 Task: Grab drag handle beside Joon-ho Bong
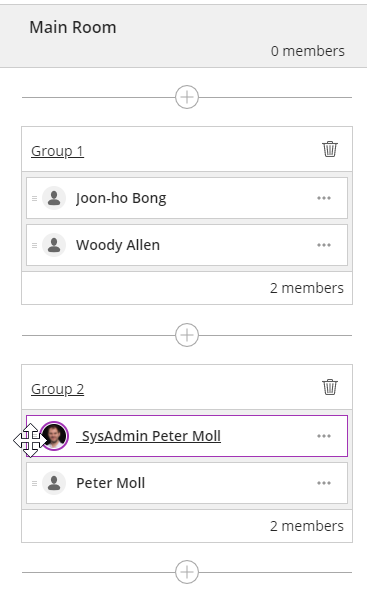[x=35, y=198]
